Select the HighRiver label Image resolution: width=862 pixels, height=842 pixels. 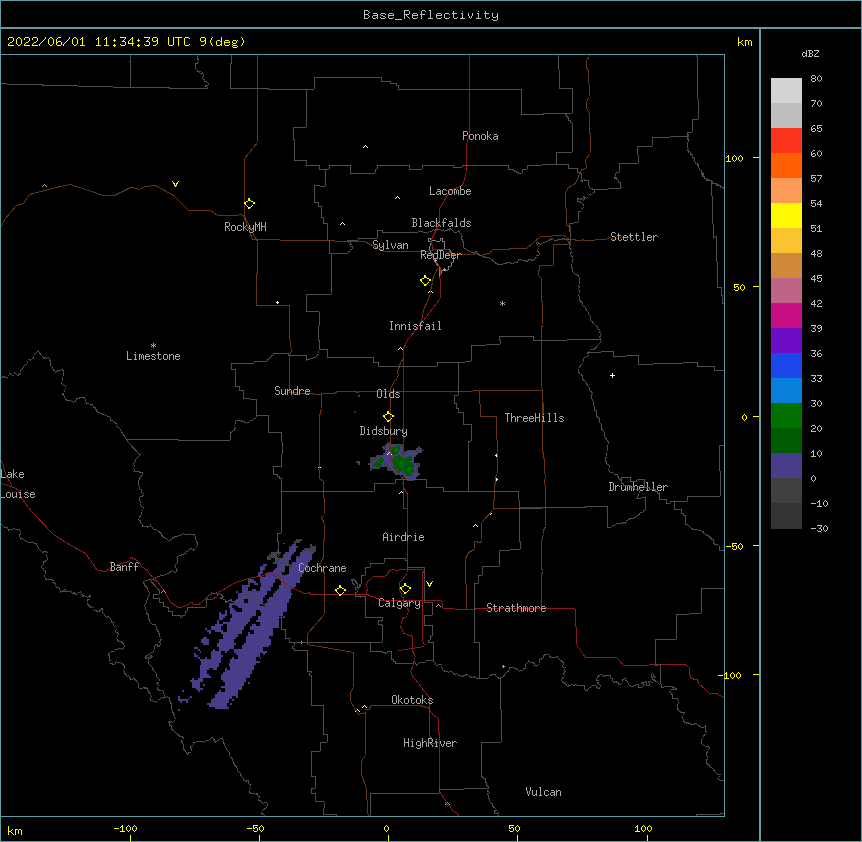tap(430, 743)
